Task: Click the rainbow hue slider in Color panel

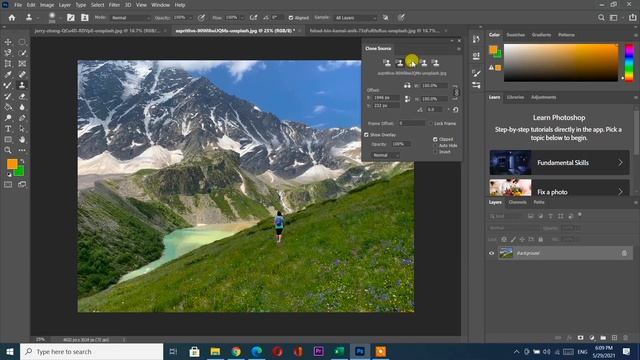Action: coord(629,63)
